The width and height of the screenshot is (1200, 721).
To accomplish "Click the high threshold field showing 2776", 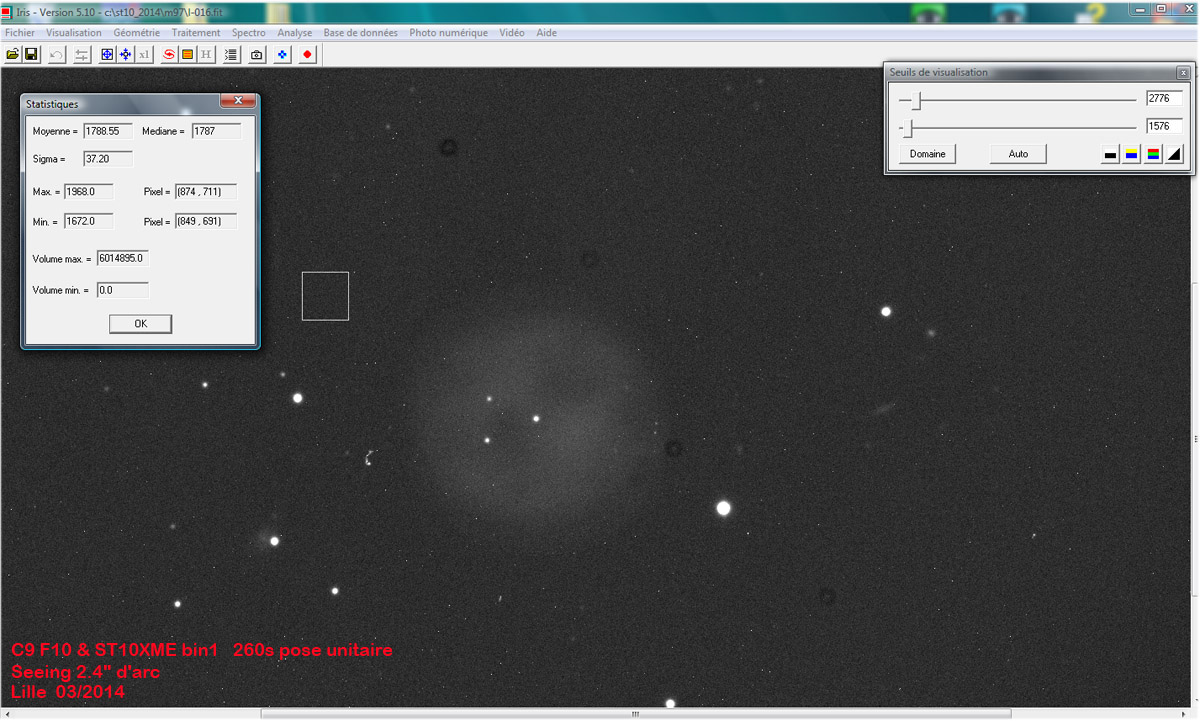I will pos(1165,98).
